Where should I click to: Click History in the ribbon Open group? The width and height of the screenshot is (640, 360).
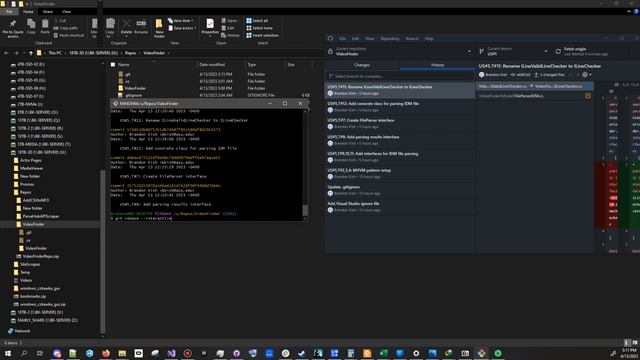coord(231,35)
